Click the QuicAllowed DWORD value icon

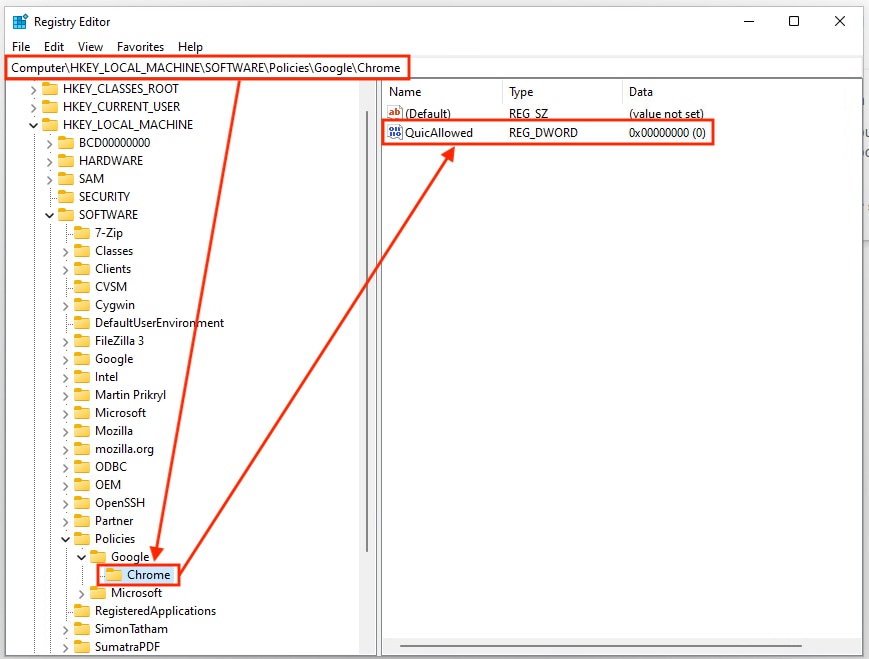tap(395, 132)
